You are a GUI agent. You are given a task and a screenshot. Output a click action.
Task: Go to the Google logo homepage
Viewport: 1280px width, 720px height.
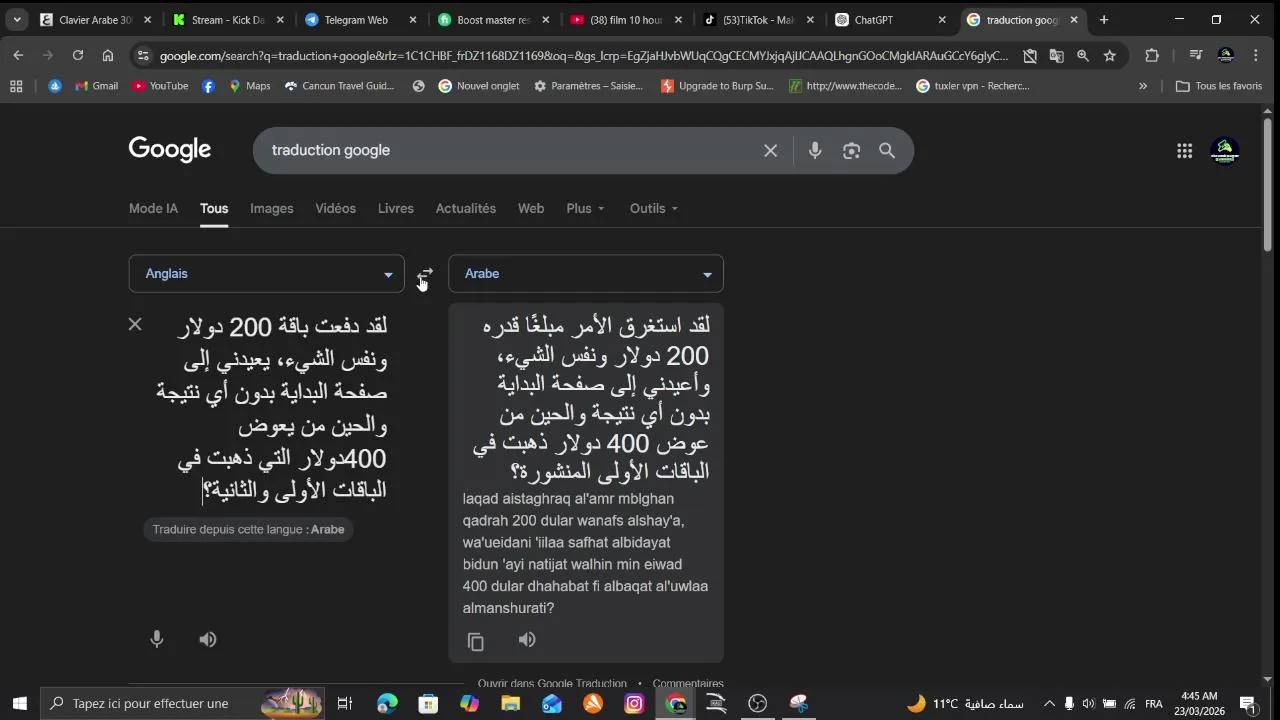pos(170,150)
